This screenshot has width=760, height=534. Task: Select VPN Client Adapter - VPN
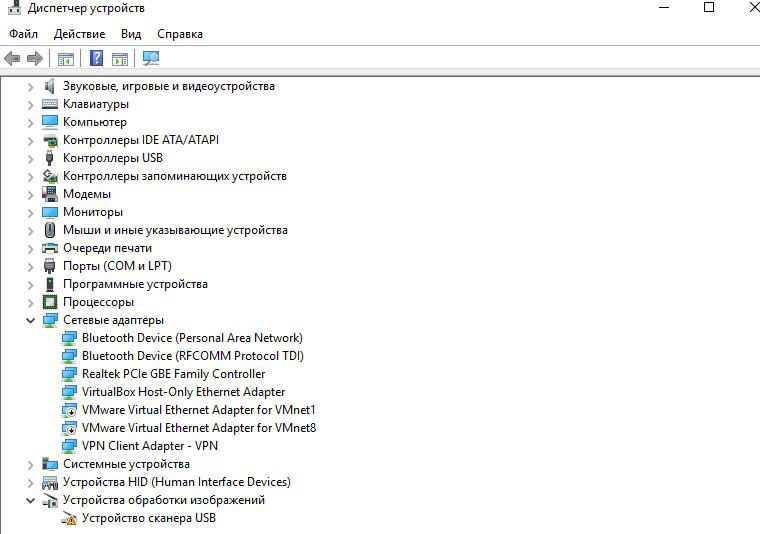point(150,446)
